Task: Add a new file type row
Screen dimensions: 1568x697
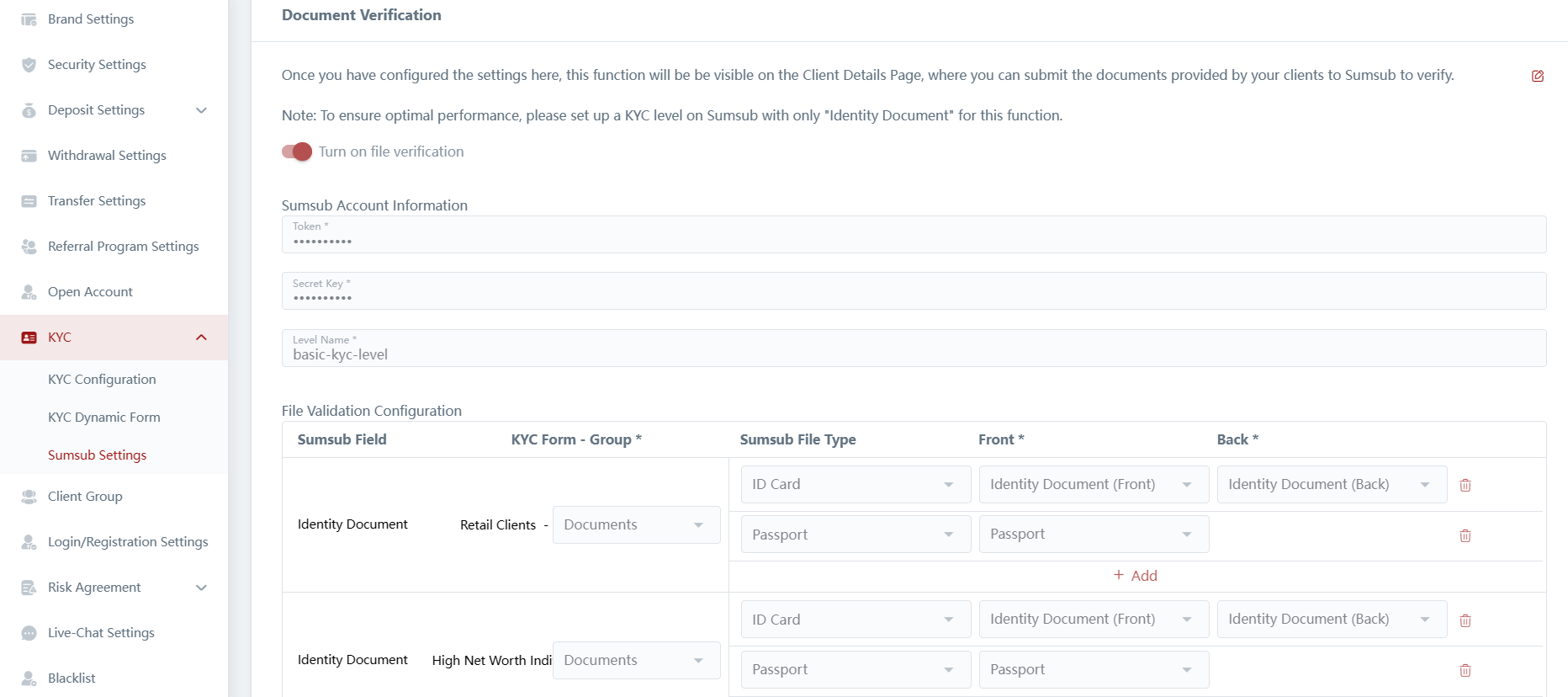Action: coord(1136,576)
